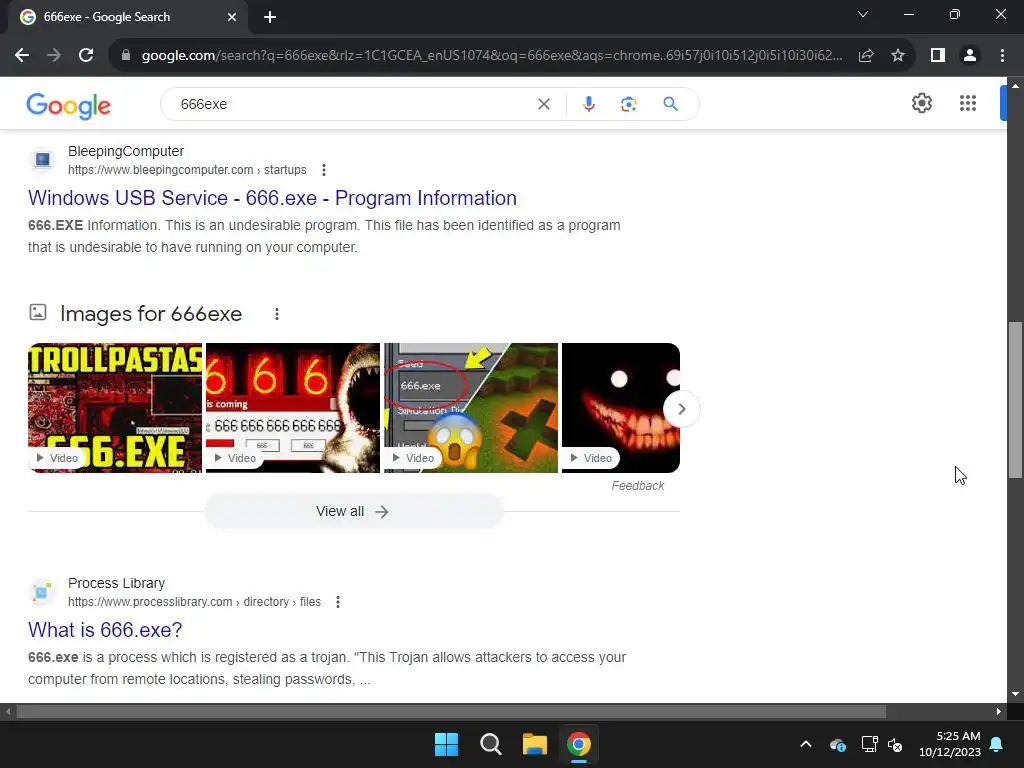Click the horizontal scrollbar thumb
Viewport: 1024px width, 768px height.
point(451,711)
